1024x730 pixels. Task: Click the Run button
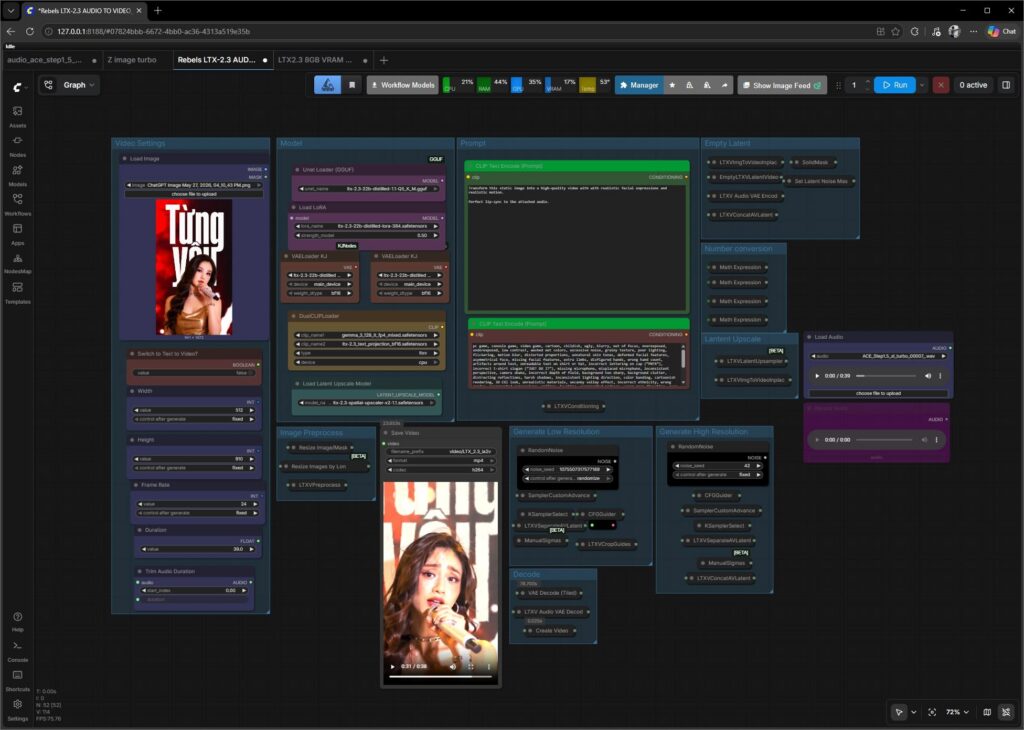tap(895, 85)
